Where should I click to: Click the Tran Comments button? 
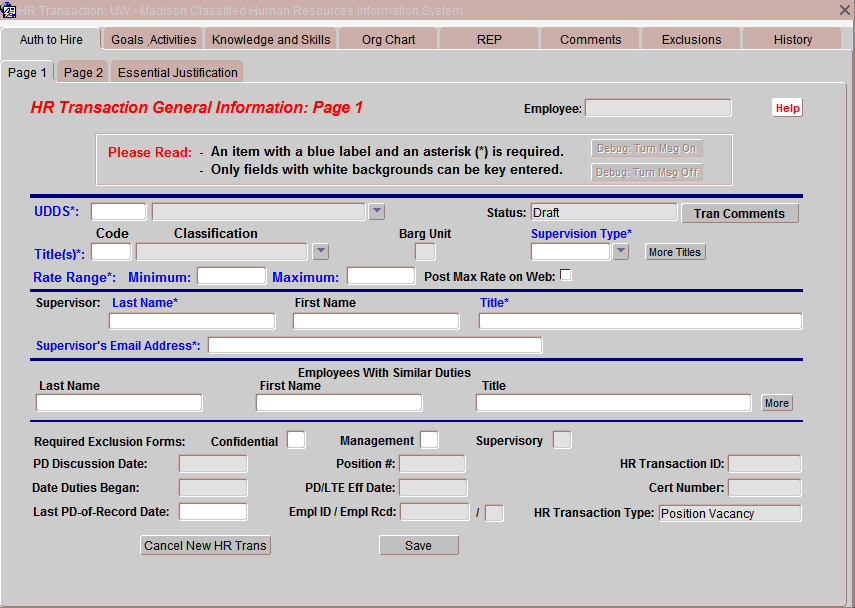click(x=739, y=213)
